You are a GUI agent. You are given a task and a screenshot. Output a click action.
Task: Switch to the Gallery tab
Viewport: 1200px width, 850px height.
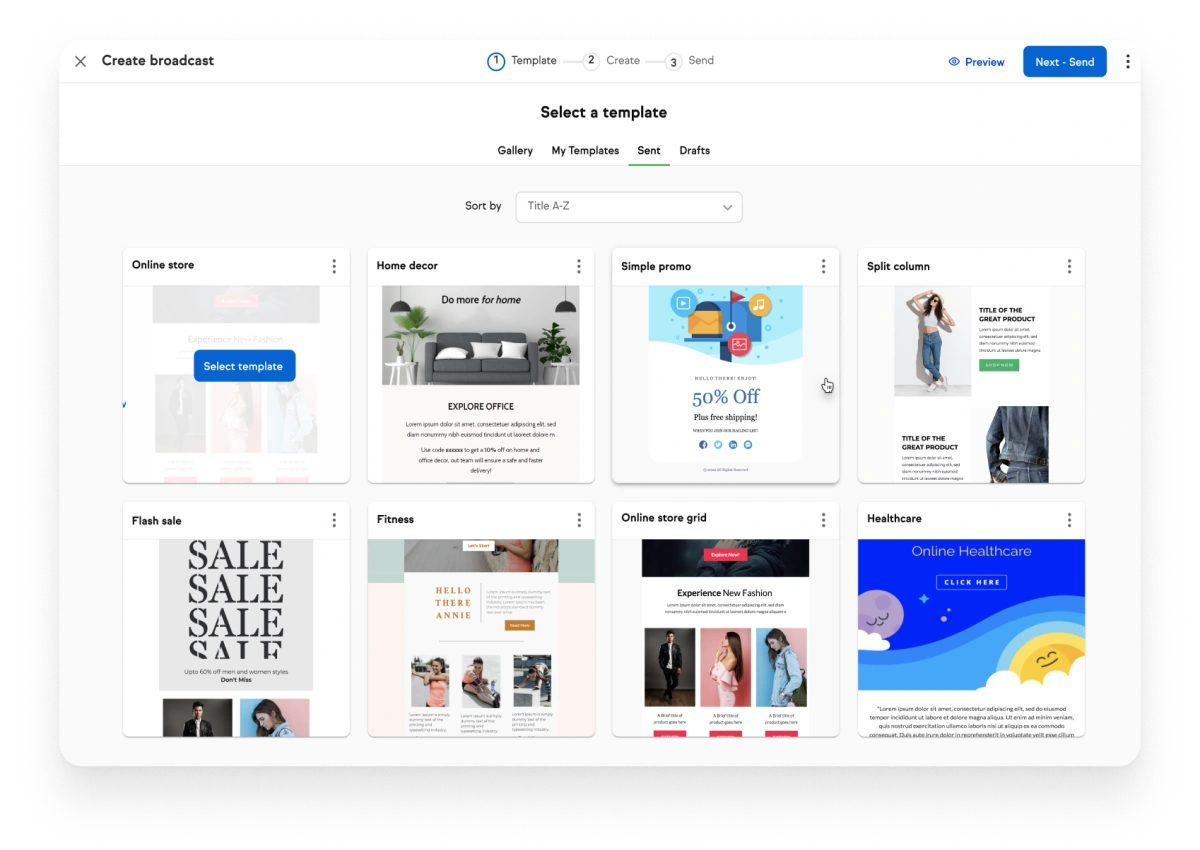[x=515, y=151]
